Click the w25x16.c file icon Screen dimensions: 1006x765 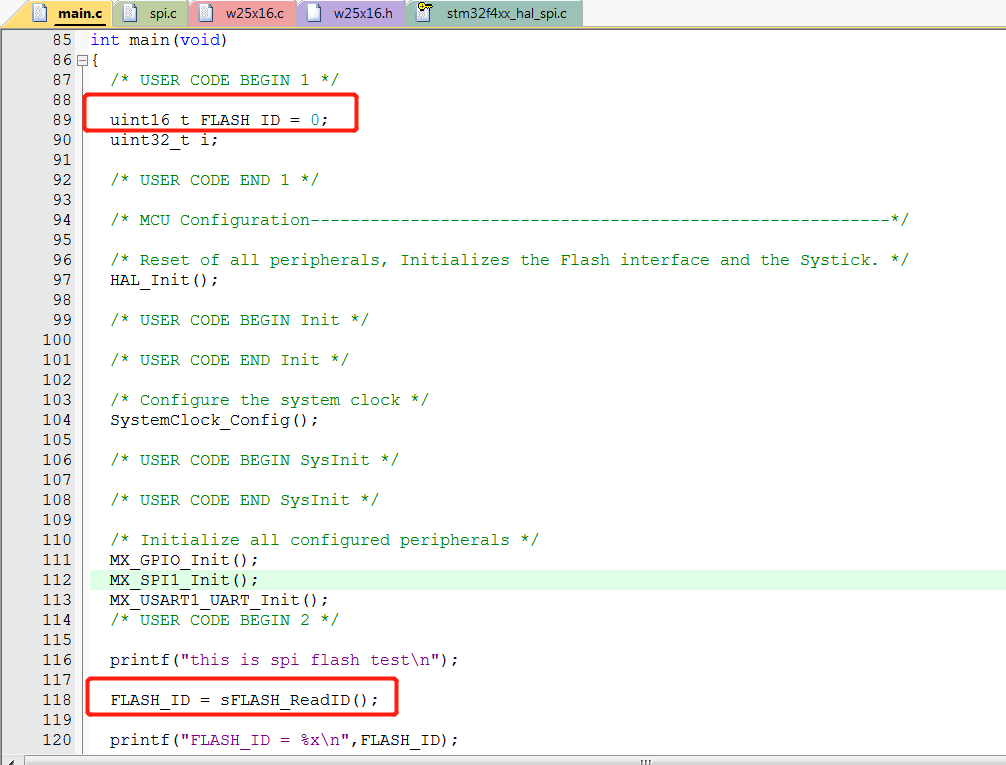pyautogui.click(x=206, y=12)
